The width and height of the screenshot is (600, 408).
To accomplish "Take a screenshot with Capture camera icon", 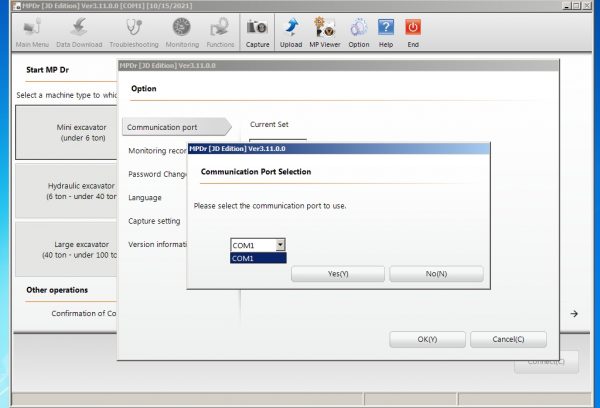I will (x=257, y=33).
